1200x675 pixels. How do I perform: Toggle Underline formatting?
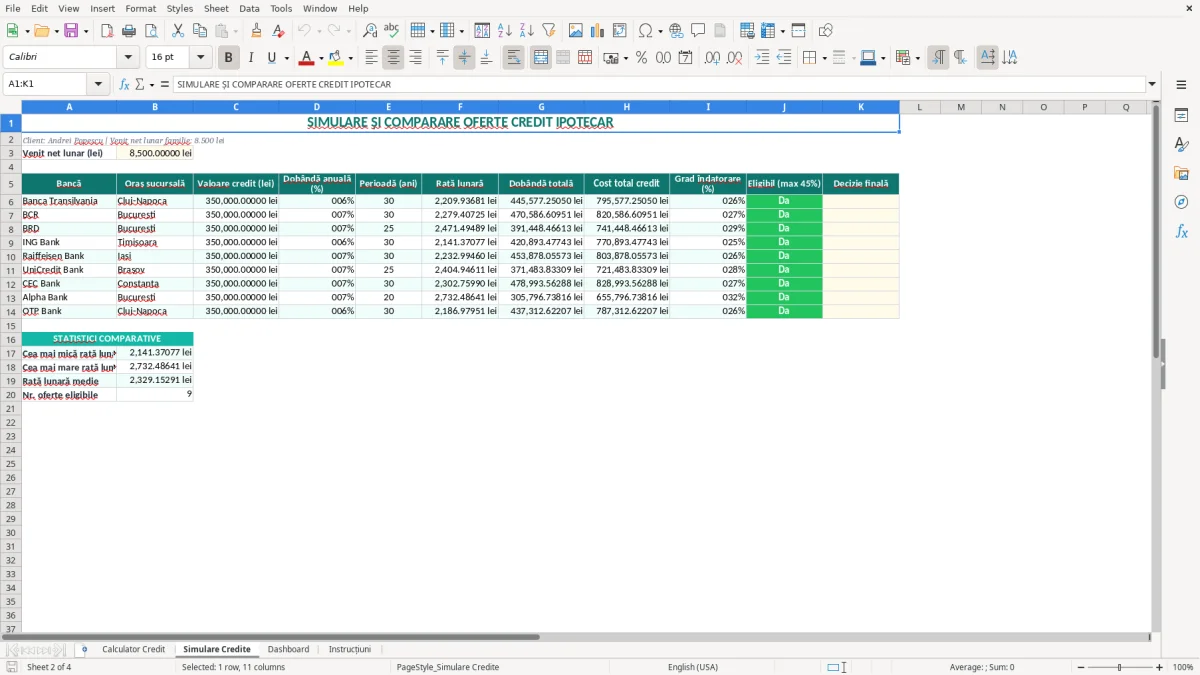pos(271,58)
